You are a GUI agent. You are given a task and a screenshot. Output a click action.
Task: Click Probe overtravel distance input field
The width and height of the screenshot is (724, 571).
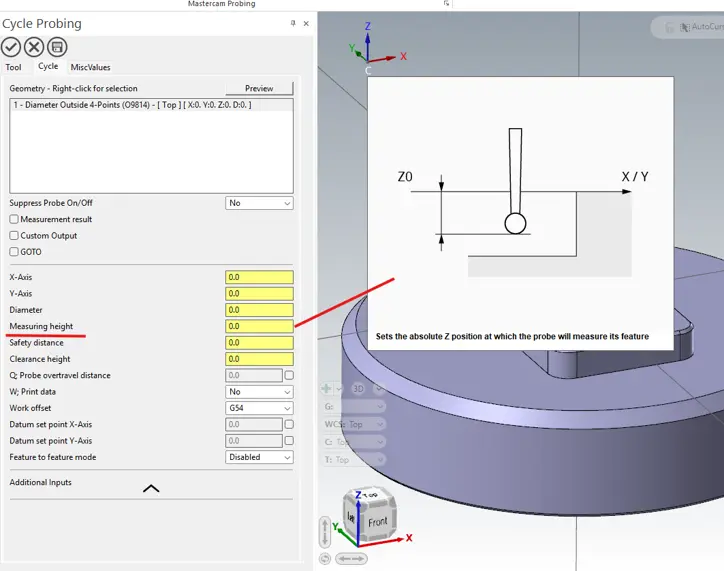[x=253, y=375]
